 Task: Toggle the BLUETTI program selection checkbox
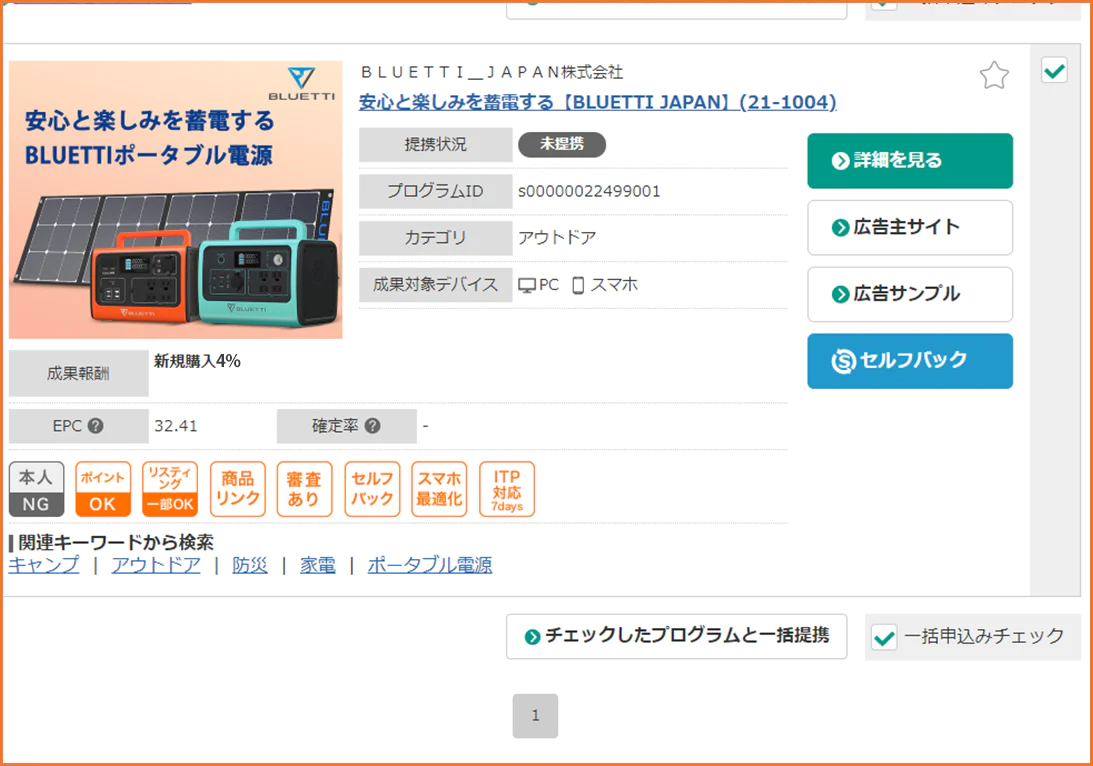1054,70
